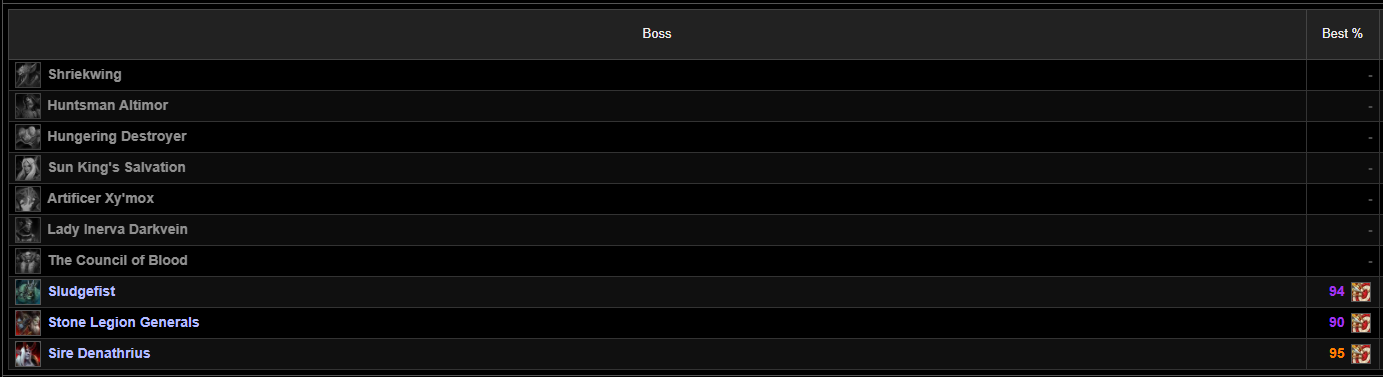Screen dimensions: 1383x377
Task: Open the Stone Legion Generals link
Action: click(x=124, y=323)
